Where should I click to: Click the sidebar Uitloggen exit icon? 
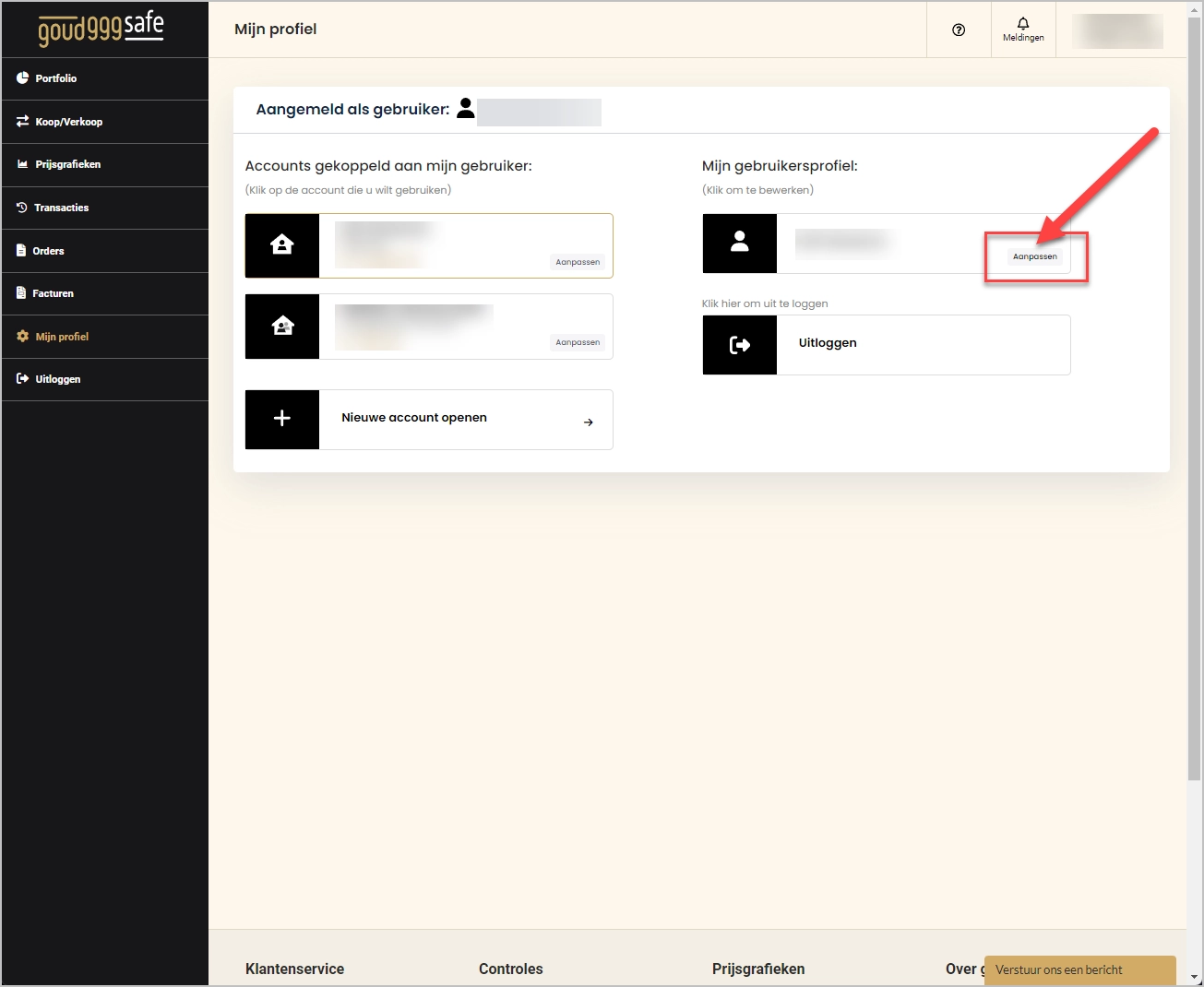pyautogui.click(x=23, y=379)
